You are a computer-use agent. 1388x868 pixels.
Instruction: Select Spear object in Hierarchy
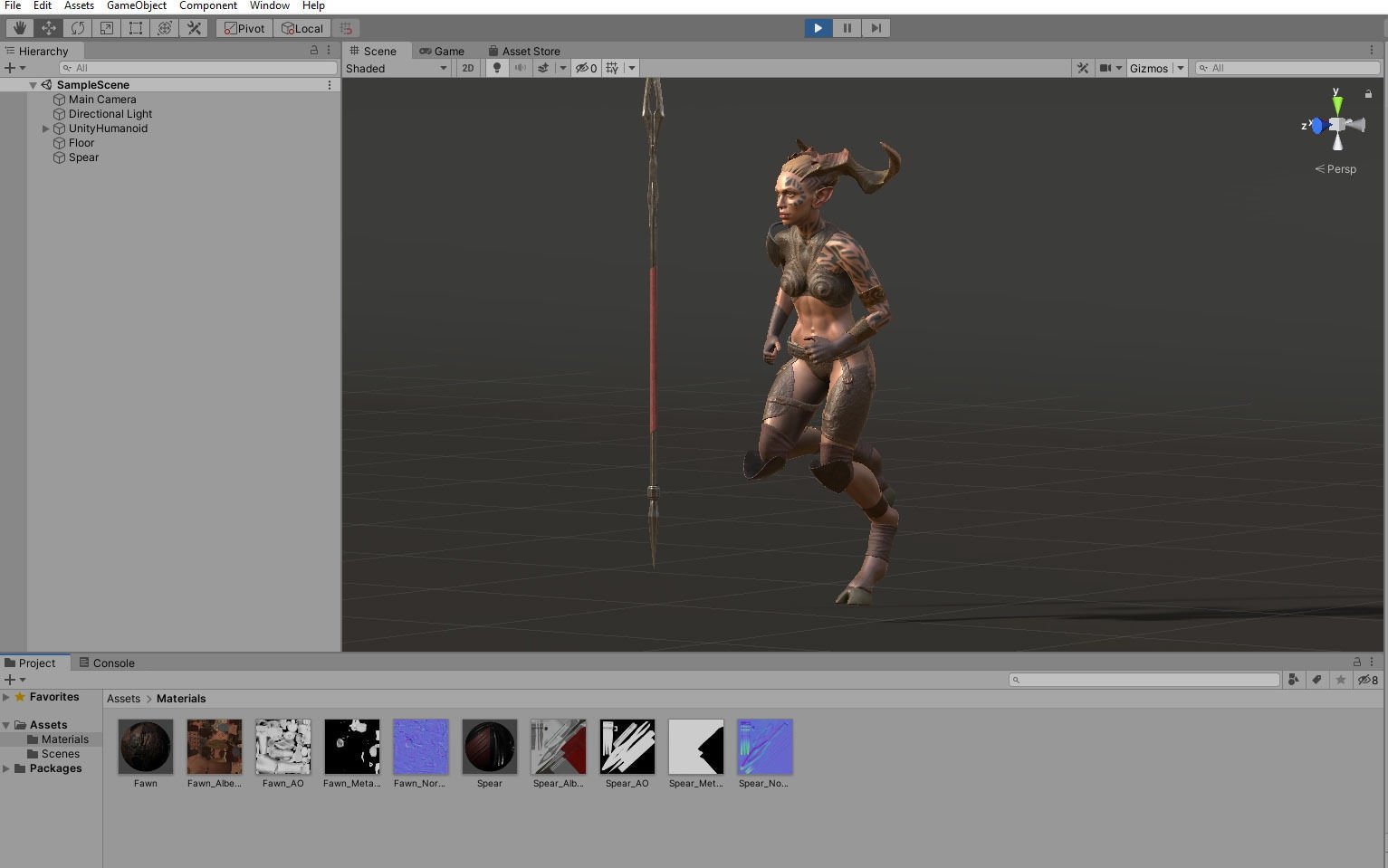[x=83, y=157]
